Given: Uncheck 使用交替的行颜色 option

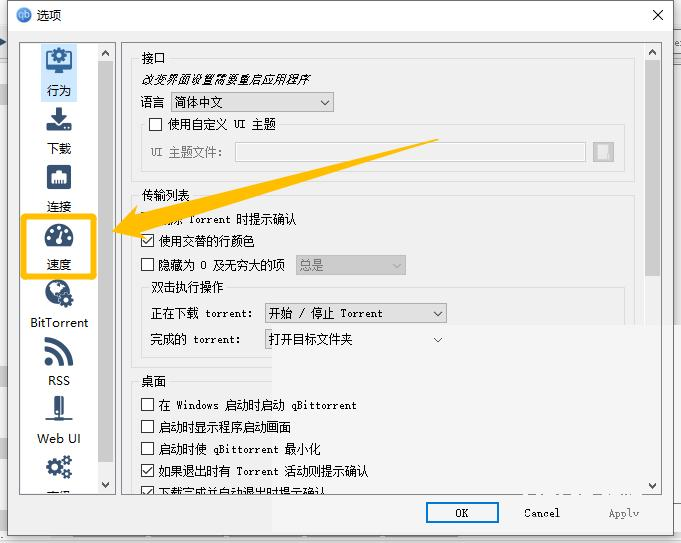Looking at the screenshot, I should (147, 241).
